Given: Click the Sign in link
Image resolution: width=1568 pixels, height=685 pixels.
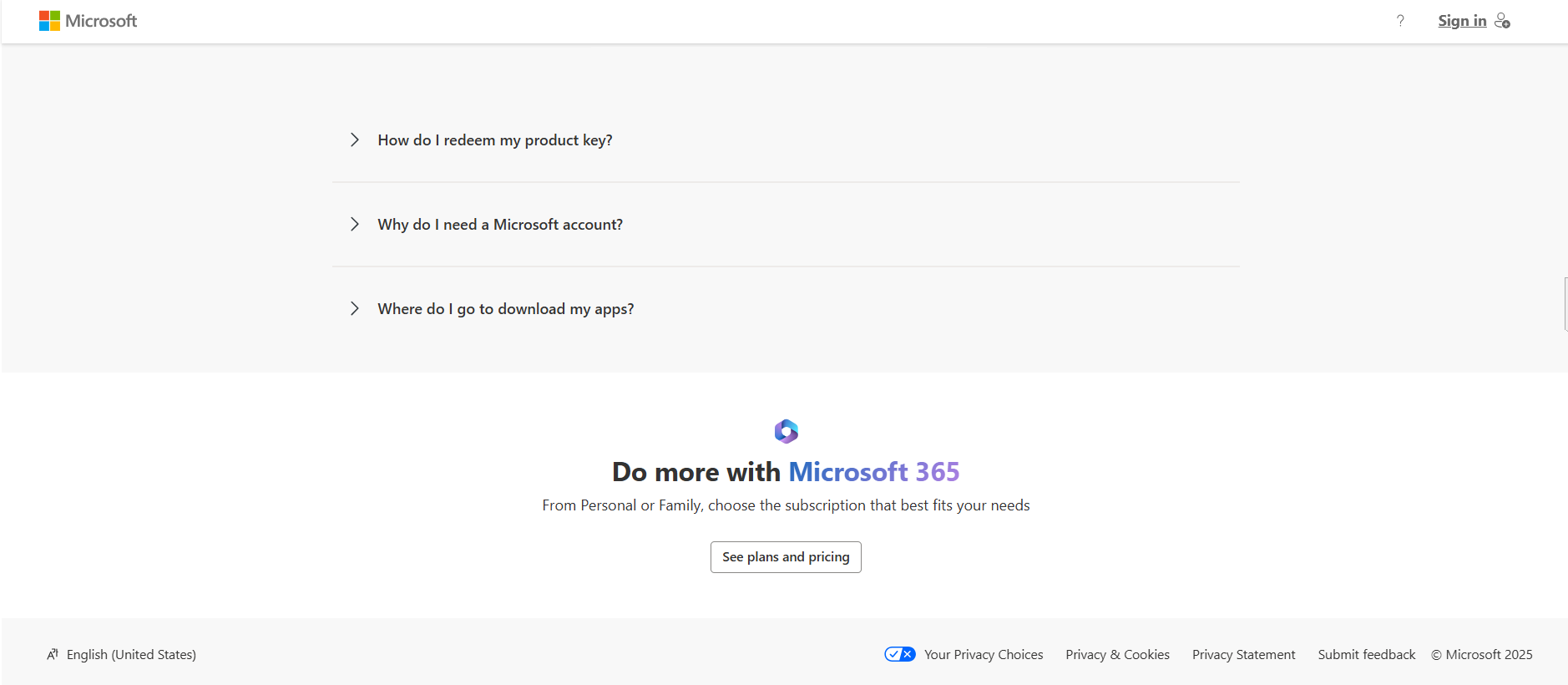Looking at the screenshot, I should click(x=1462, y=21).
